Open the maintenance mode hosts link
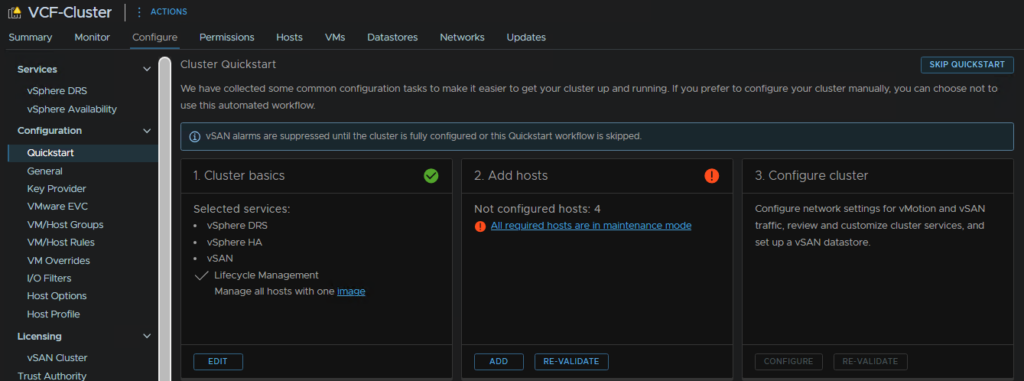The width and height of the screenshot is (1024, 381). 591,225
